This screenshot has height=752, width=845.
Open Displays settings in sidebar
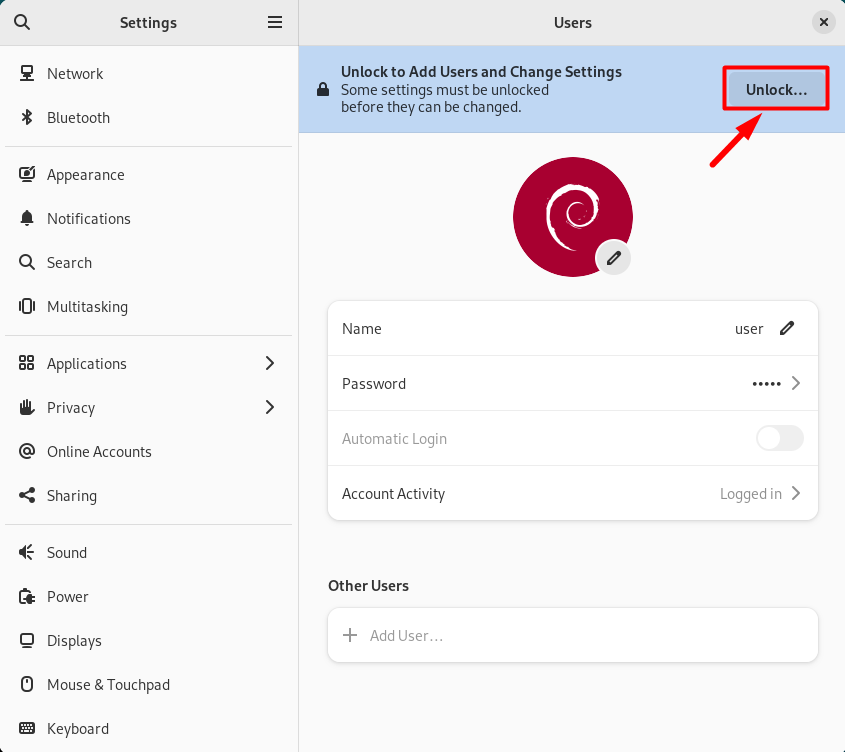click(x=149, y=640)
